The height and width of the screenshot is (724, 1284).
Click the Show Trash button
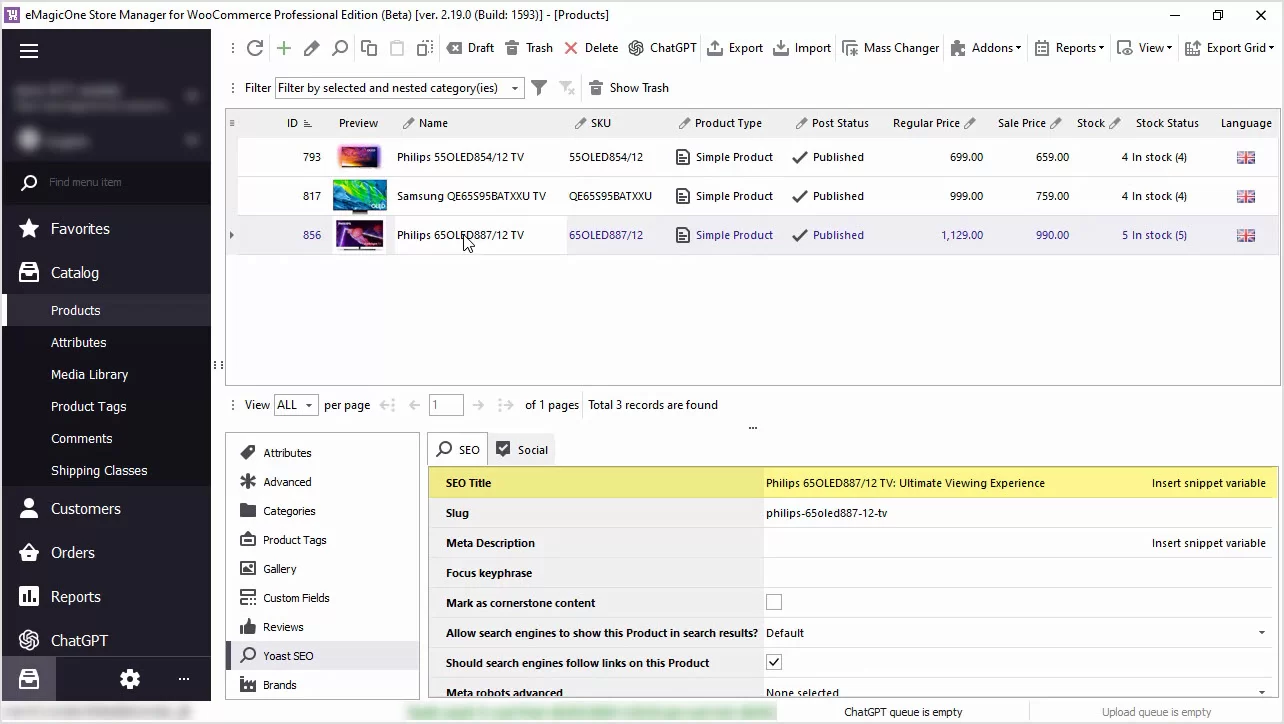pyautogui.click(x=628, y=88)
